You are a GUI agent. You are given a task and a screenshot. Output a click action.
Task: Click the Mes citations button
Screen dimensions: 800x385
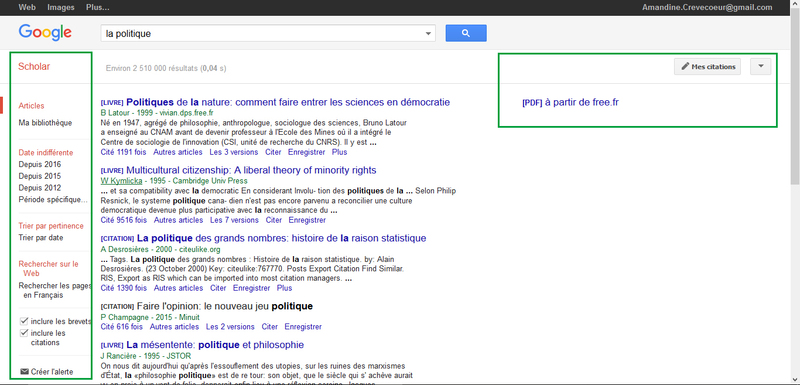(707, 66)
